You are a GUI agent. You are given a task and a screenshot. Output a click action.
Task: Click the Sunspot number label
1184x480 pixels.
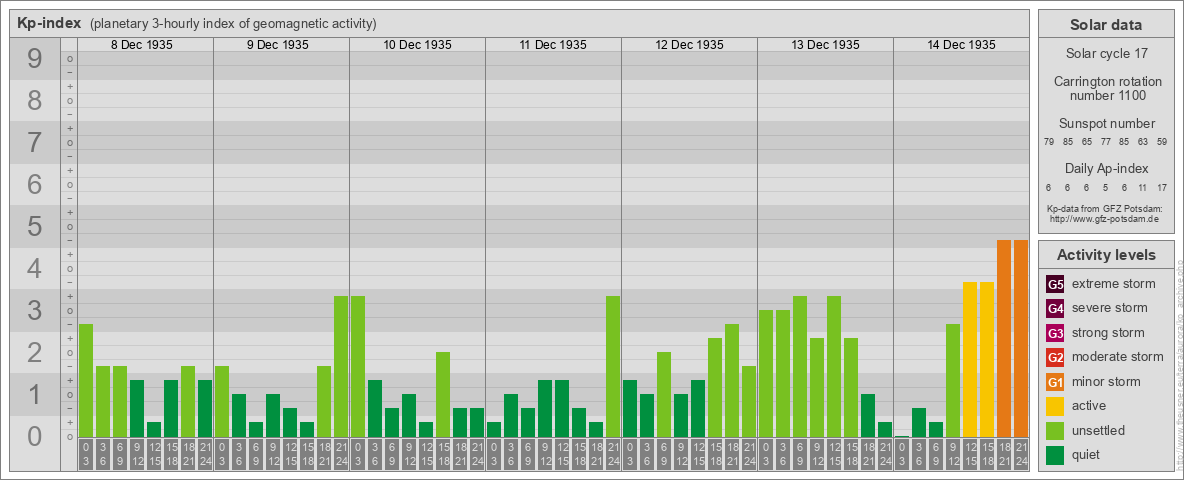coord(1106,124)
